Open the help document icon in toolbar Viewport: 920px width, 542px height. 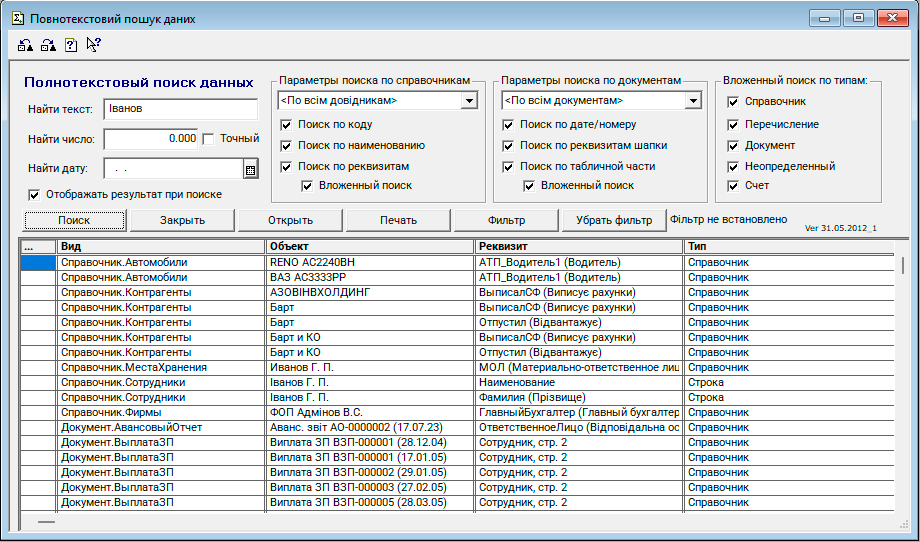pyautogui.click(x=71, y=44)
